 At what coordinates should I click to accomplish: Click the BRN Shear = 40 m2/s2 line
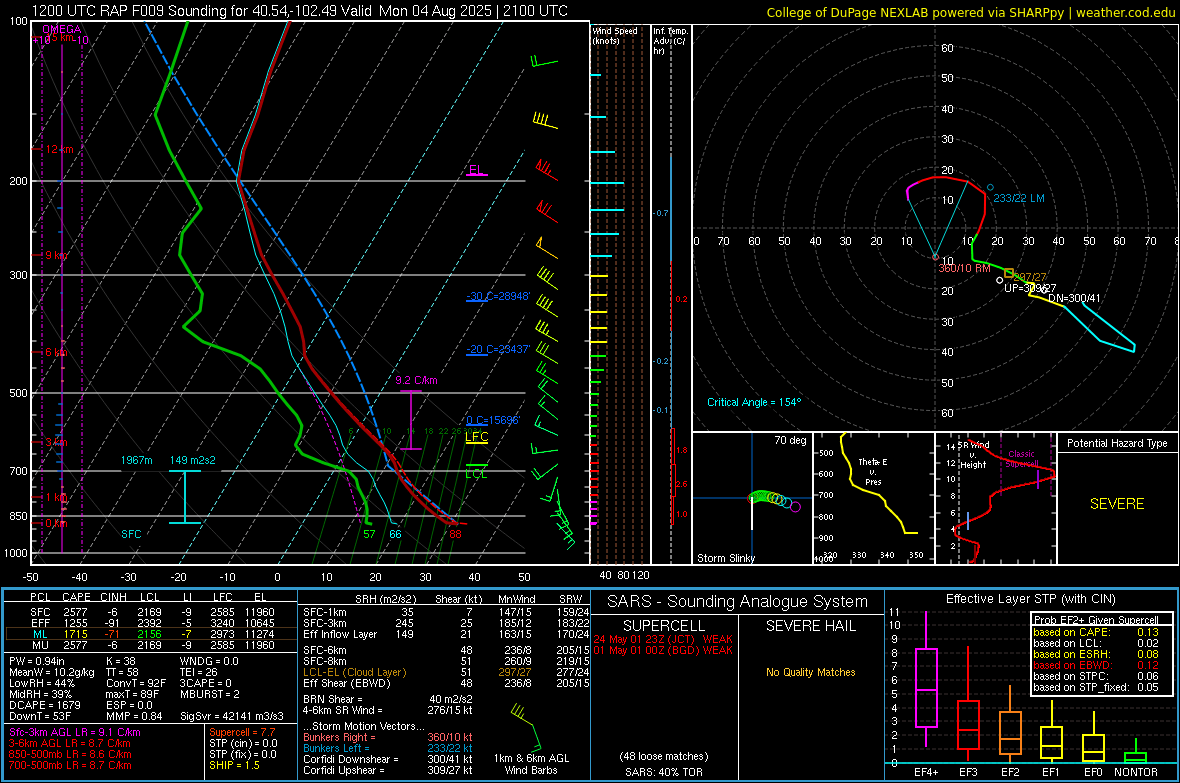[388, 699]
